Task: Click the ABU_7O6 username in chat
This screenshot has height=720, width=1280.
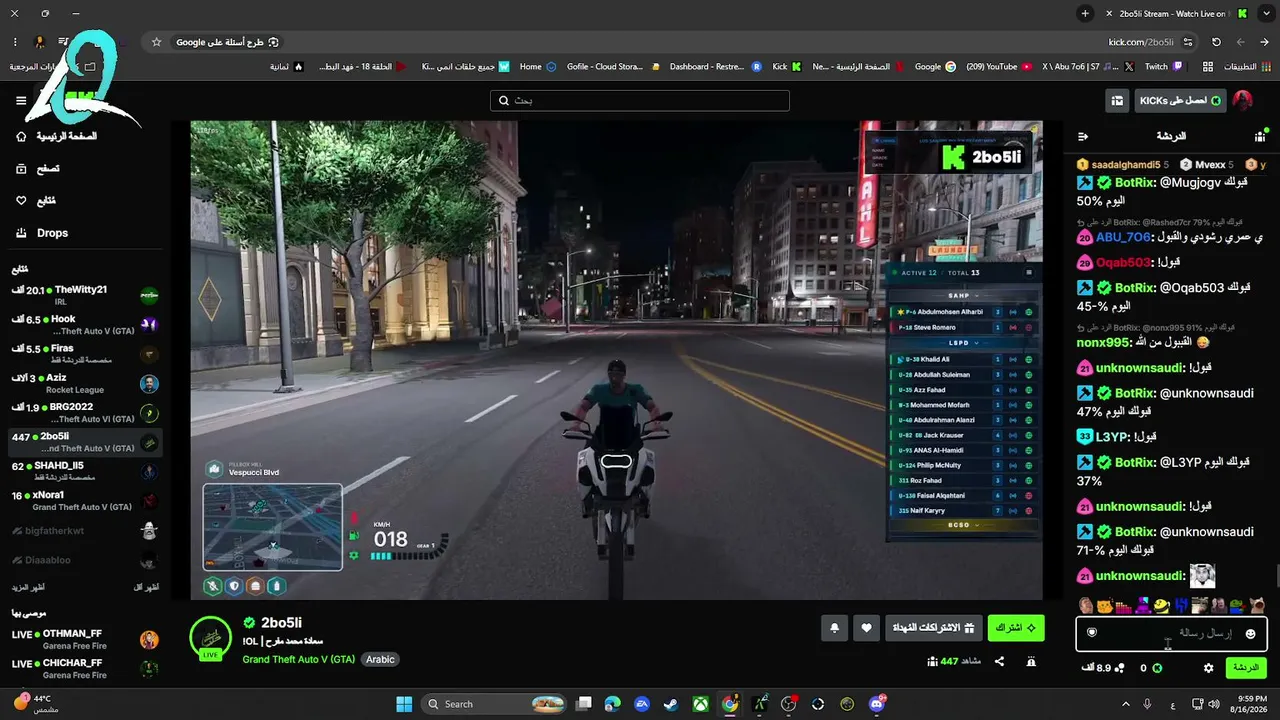Action: coord(1123,238)
